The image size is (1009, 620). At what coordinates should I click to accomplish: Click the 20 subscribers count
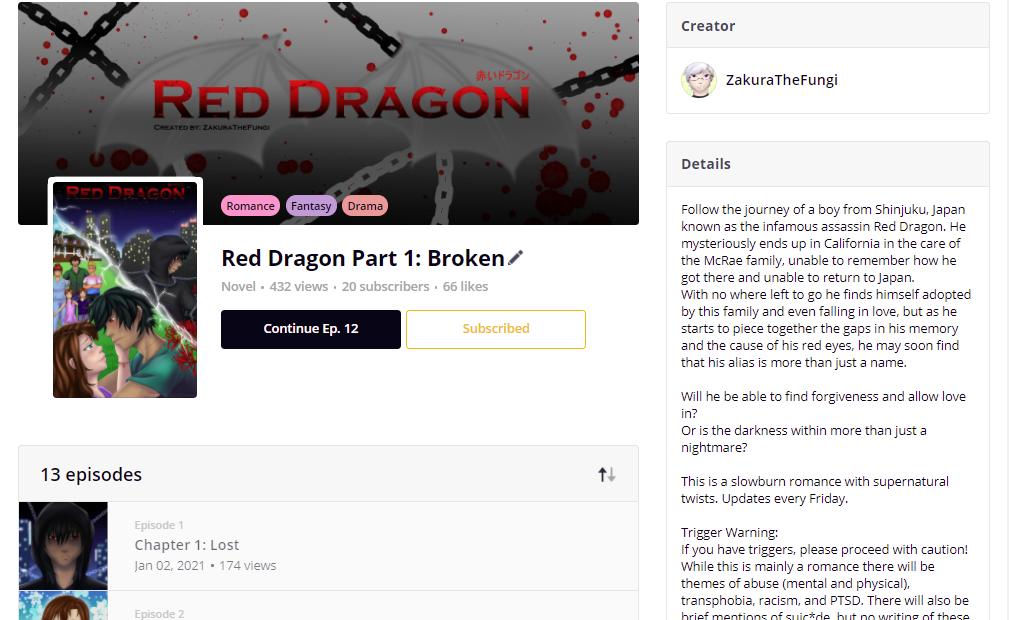[385, 287]
